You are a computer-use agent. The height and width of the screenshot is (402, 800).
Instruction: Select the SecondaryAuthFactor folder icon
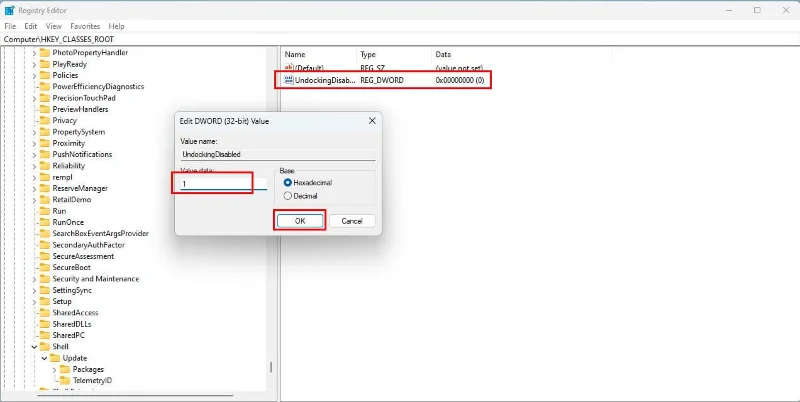point(44,245)
